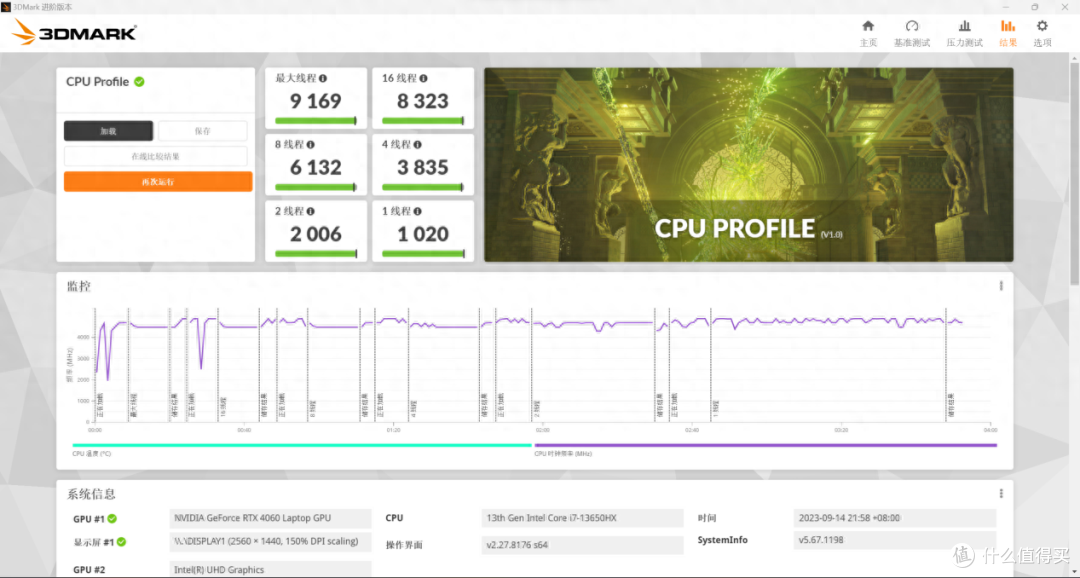The width and height of the screenshot is (1080, 578).
Task: Click the 3 835 score value
Action: (x=423, y=167)
